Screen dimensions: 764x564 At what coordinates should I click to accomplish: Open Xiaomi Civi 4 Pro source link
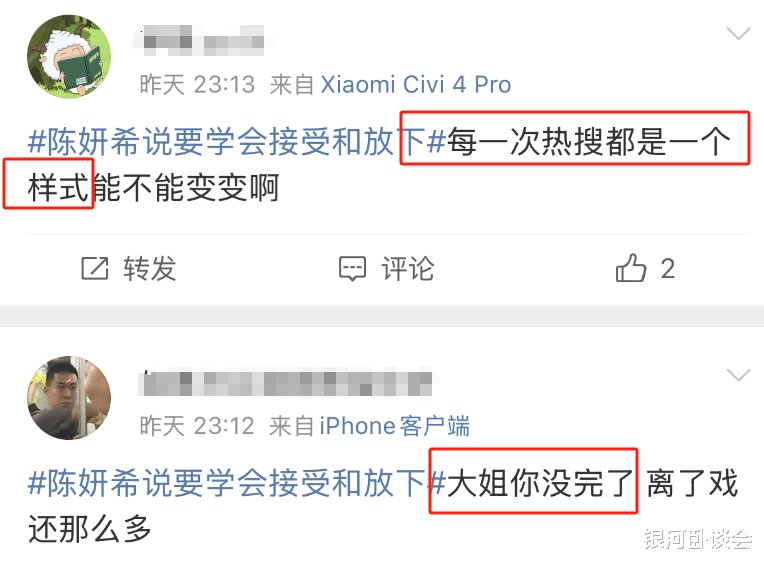click(x=416, y=85)
